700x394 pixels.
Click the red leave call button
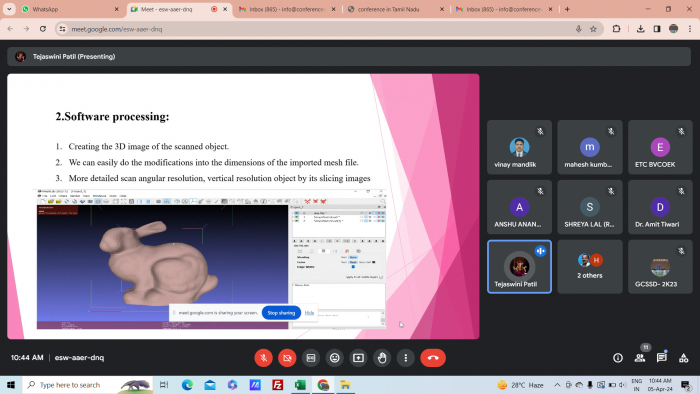(x=433, y=358)
